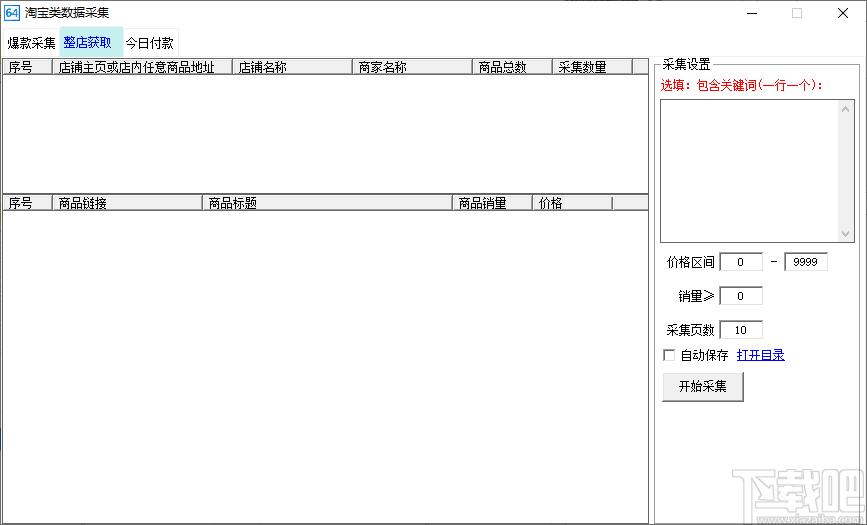Click the 商品总数 column header
This screenshot has height=525, width=867.
(x=512, y=67)
